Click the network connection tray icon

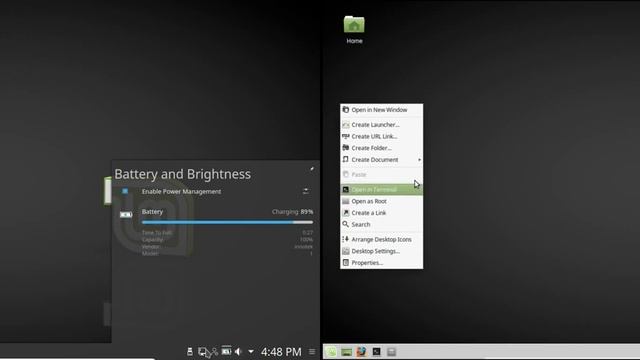point(215,351)
